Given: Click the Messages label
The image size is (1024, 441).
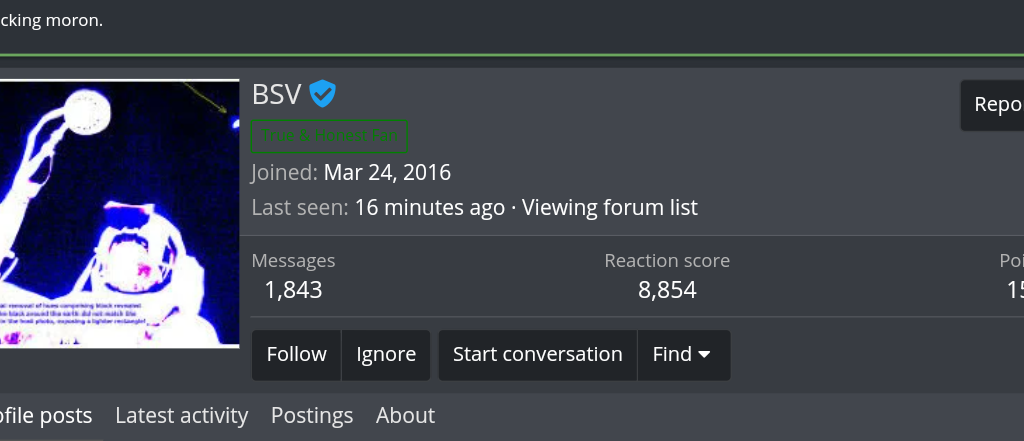Looking at the screenshot, I should [293, 261].
